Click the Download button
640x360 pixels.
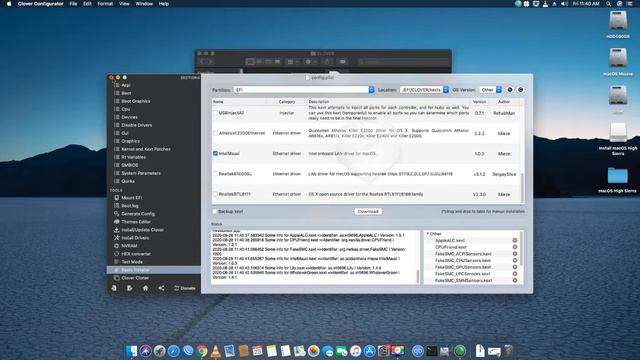[x=368, y=211]
